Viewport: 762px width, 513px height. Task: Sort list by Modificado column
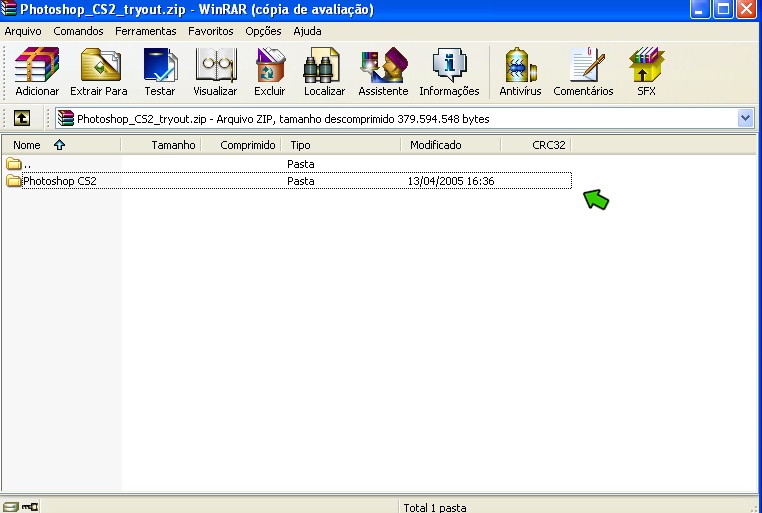coord(436,145)
